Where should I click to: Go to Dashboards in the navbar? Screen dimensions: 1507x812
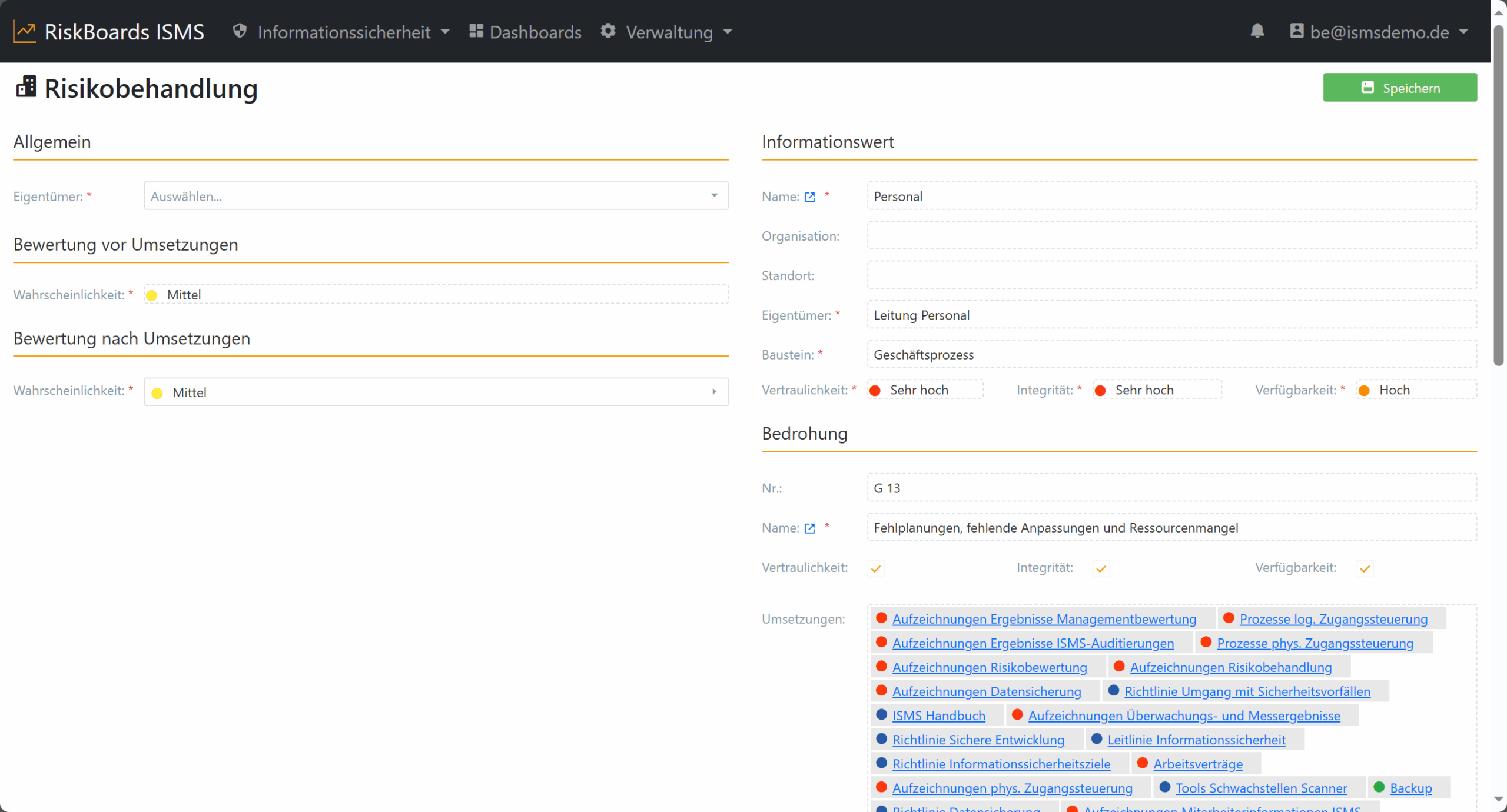click(x=525, y=32)
